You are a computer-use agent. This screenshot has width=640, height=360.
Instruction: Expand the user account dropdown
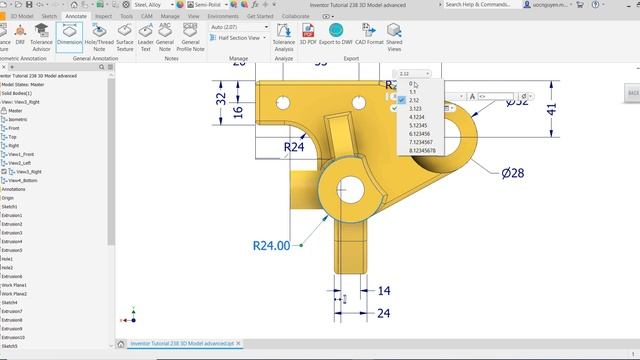pyautogui.click(x=571, y=4)
